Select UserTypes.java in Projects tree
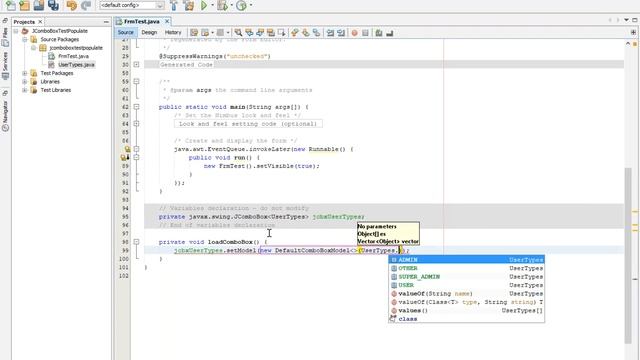This screenshot has height=360, width=640. tap(76, 65)
